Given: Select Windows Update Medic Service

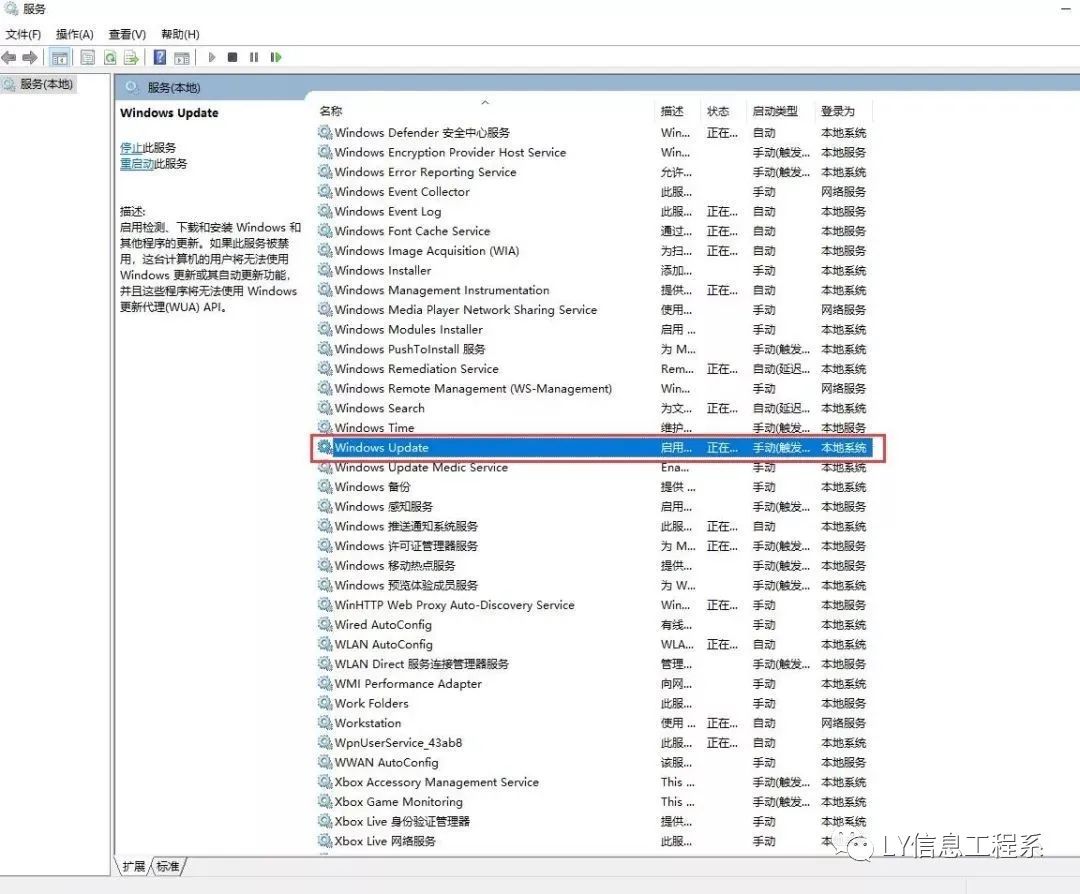Looking at the screenshot, I should pyautogui.click(x=592, y=467).
